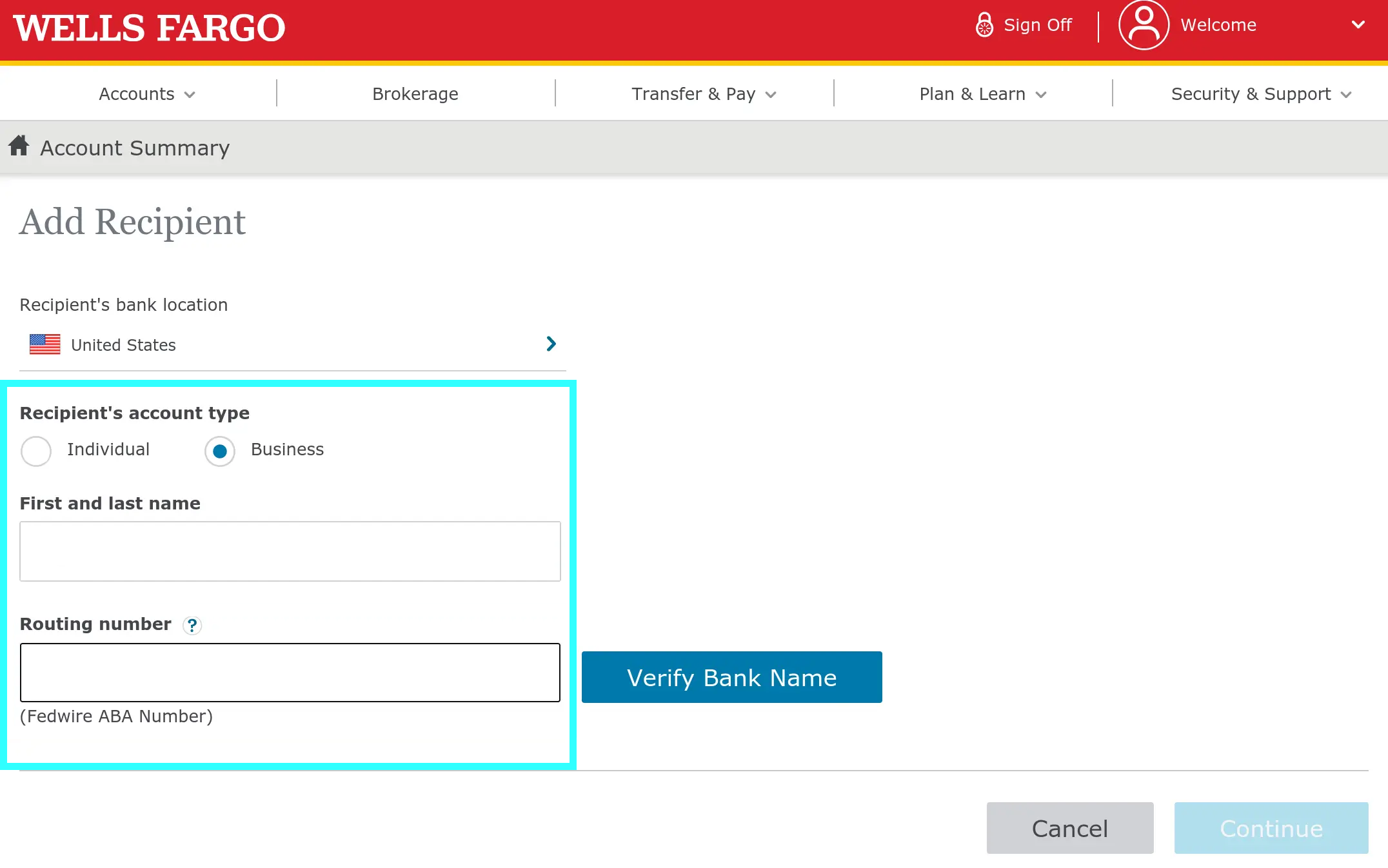Click the Recipient's account type label
Image resolution: width=1388 pixels, height=868 pixels.
(135, 413)
